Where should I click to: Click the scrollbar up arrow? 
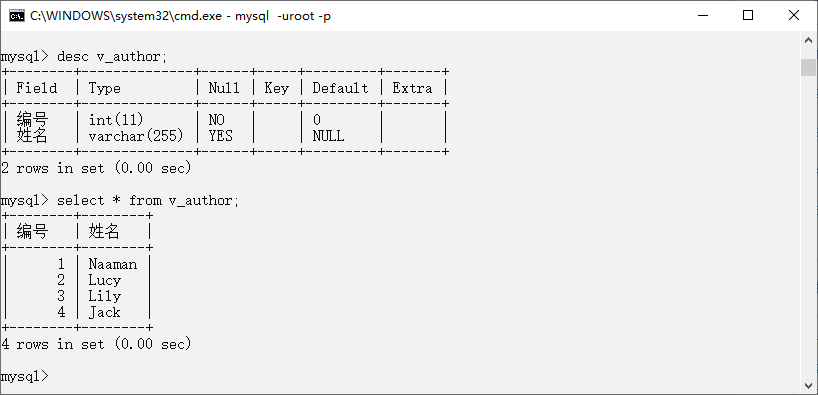(x=808, y=40)
